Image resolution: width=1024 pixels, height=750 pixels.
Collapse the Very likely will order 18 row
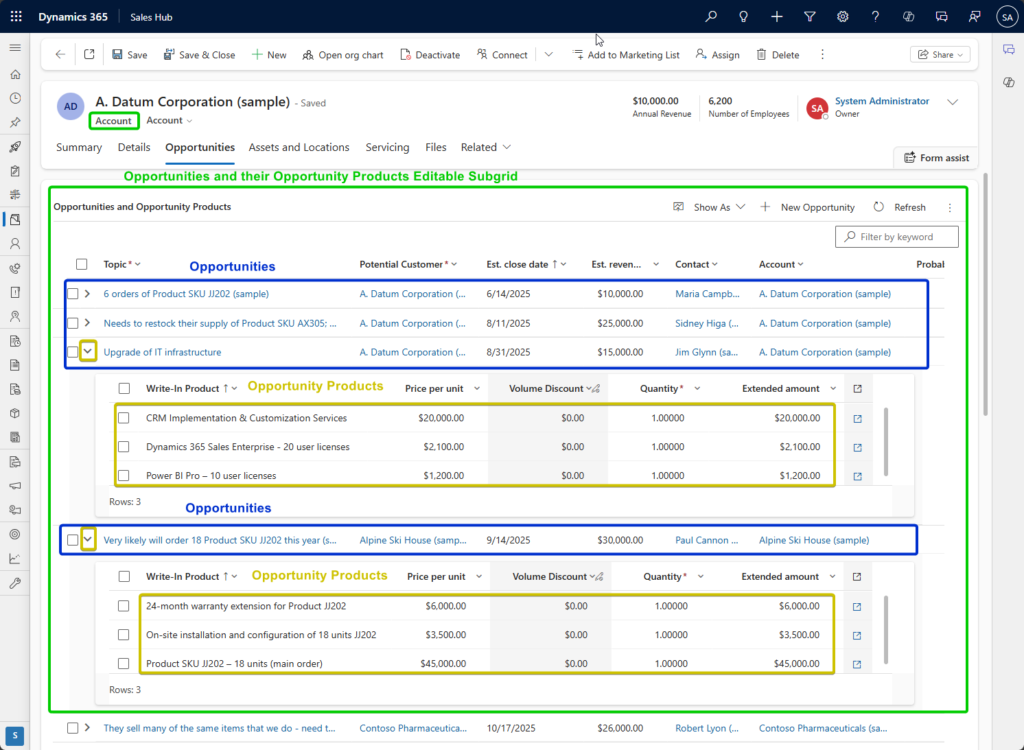(88, 540)
